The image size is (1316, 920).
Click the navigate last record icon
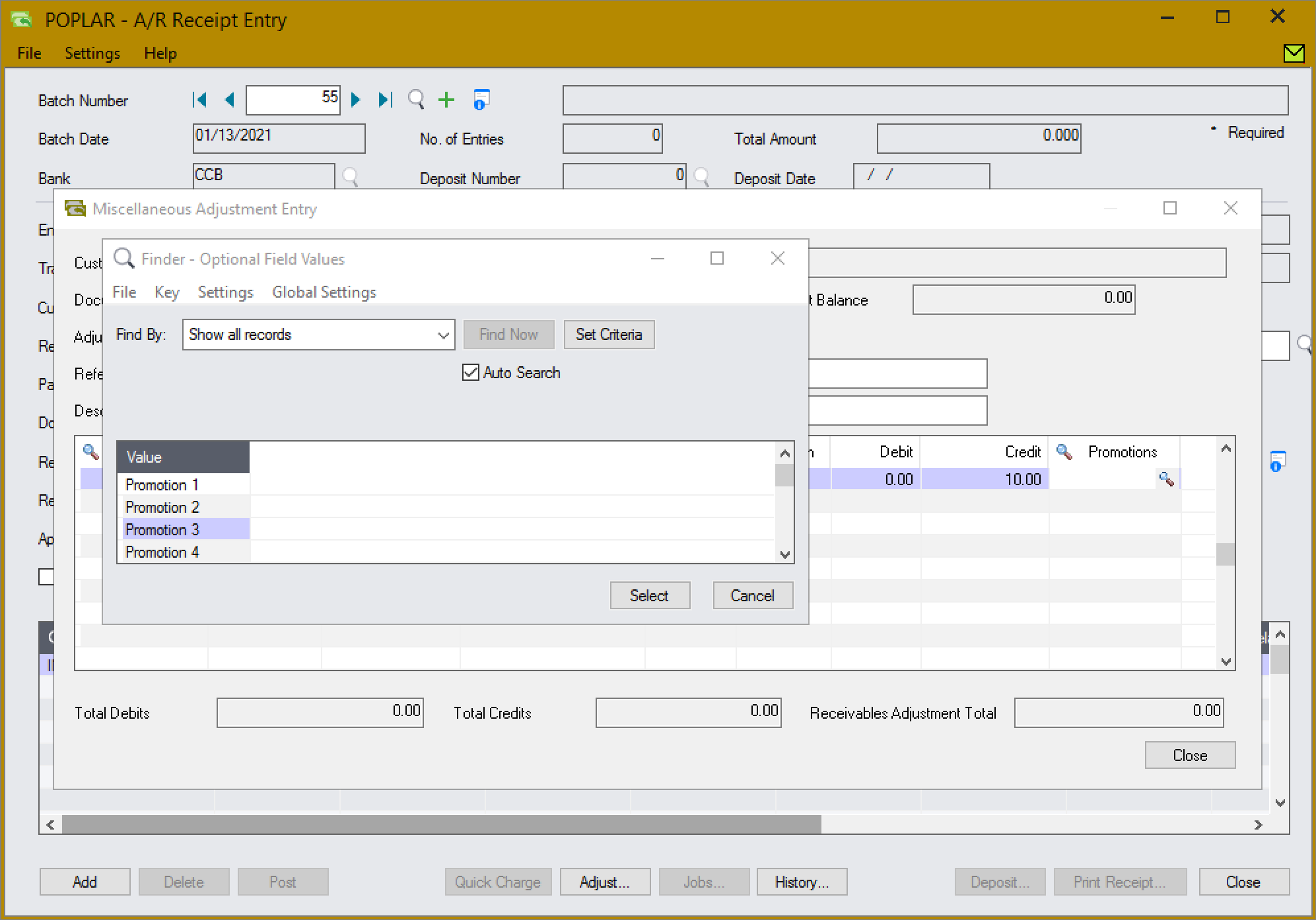point(387,99)
